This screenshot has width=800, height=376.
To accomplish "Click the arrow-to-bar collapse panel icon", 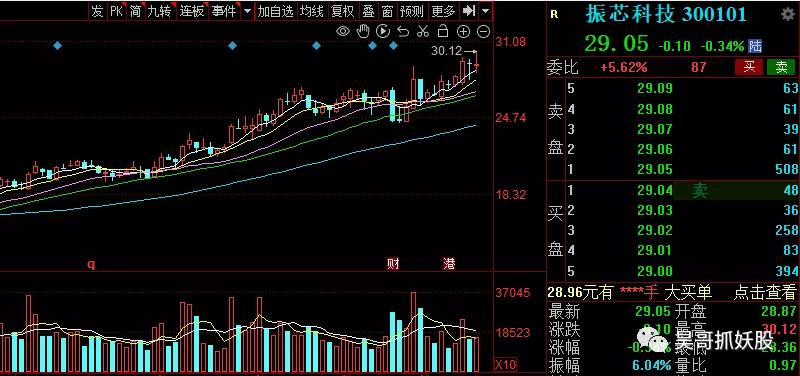I will click(x=469, y=11).
